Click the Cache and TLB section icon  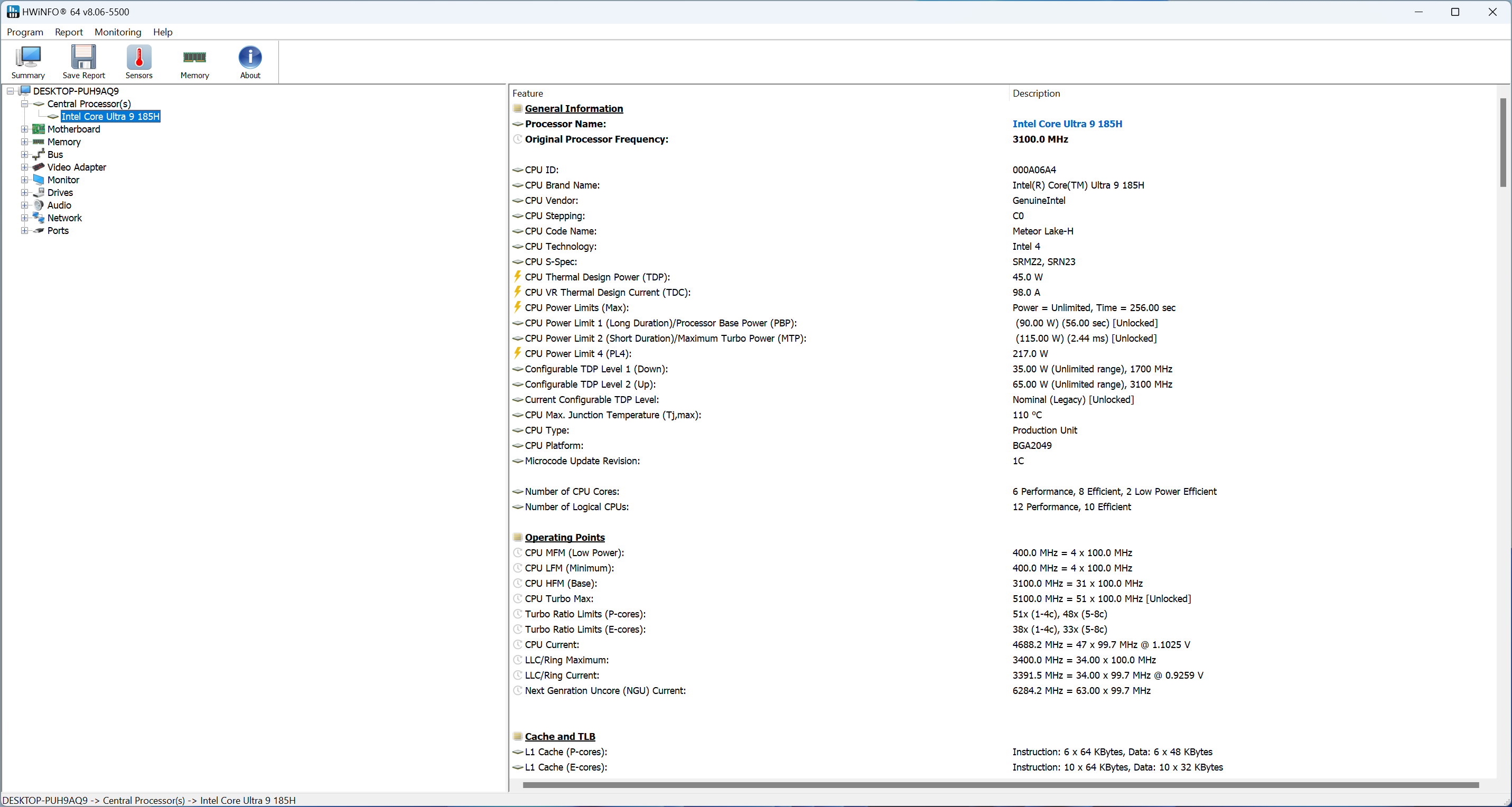point(517,737)
